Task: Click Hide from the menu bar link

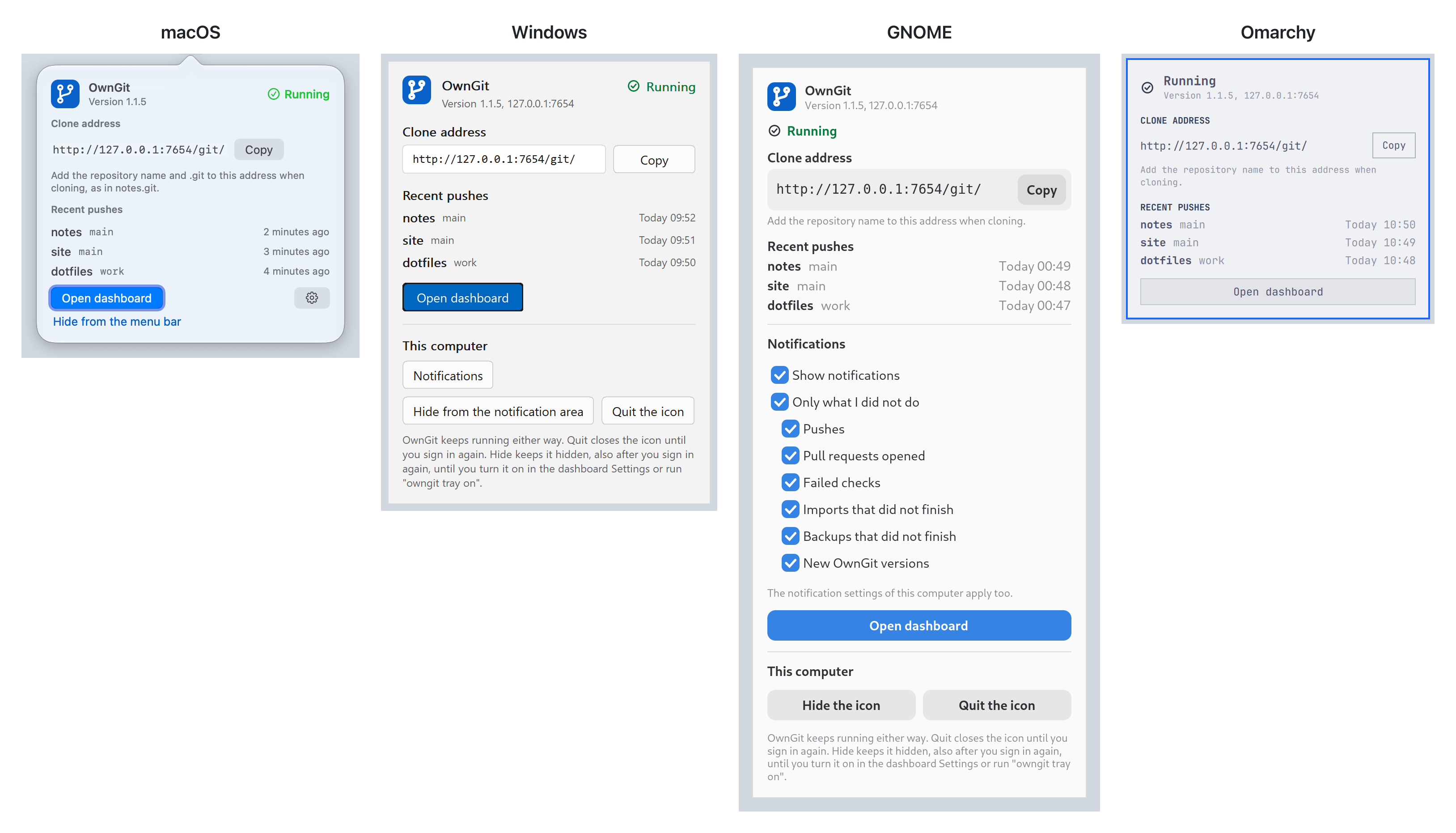Action: coord(117,322)
